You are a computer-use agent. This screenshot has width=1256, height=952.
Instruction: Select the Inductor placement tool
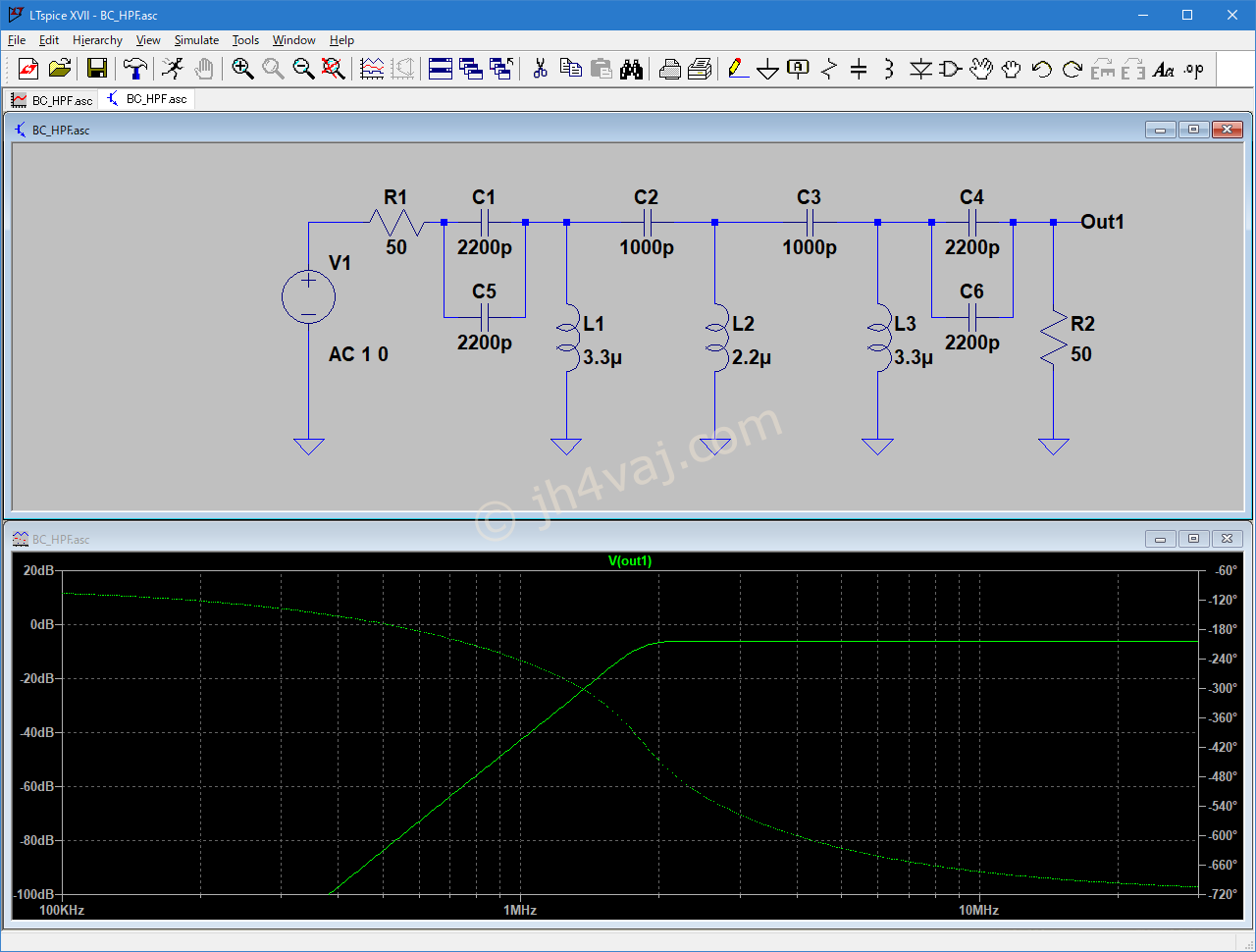888,69
